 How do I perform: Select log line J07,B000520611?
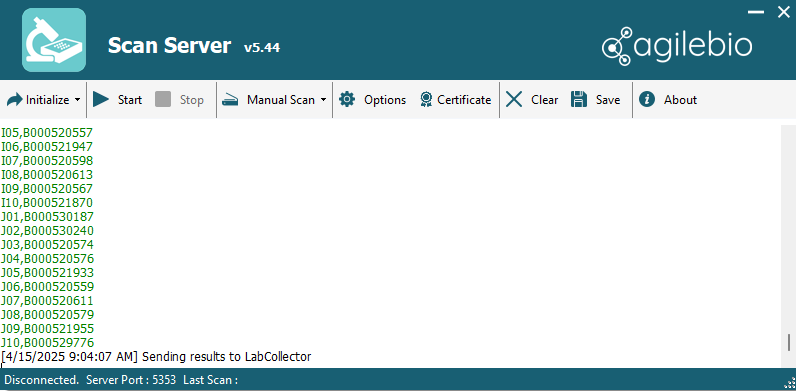pyautogui.click(x=47, y=301)
